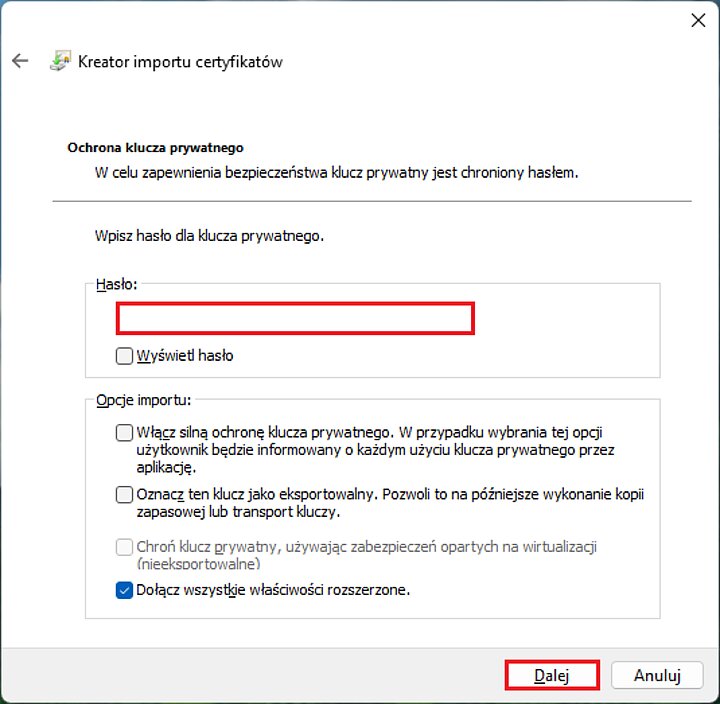Image resolution: width=720 pixels, height=704 pixels.
Task: Cancel the import with Anuluj
Action: tap(657, 675)
